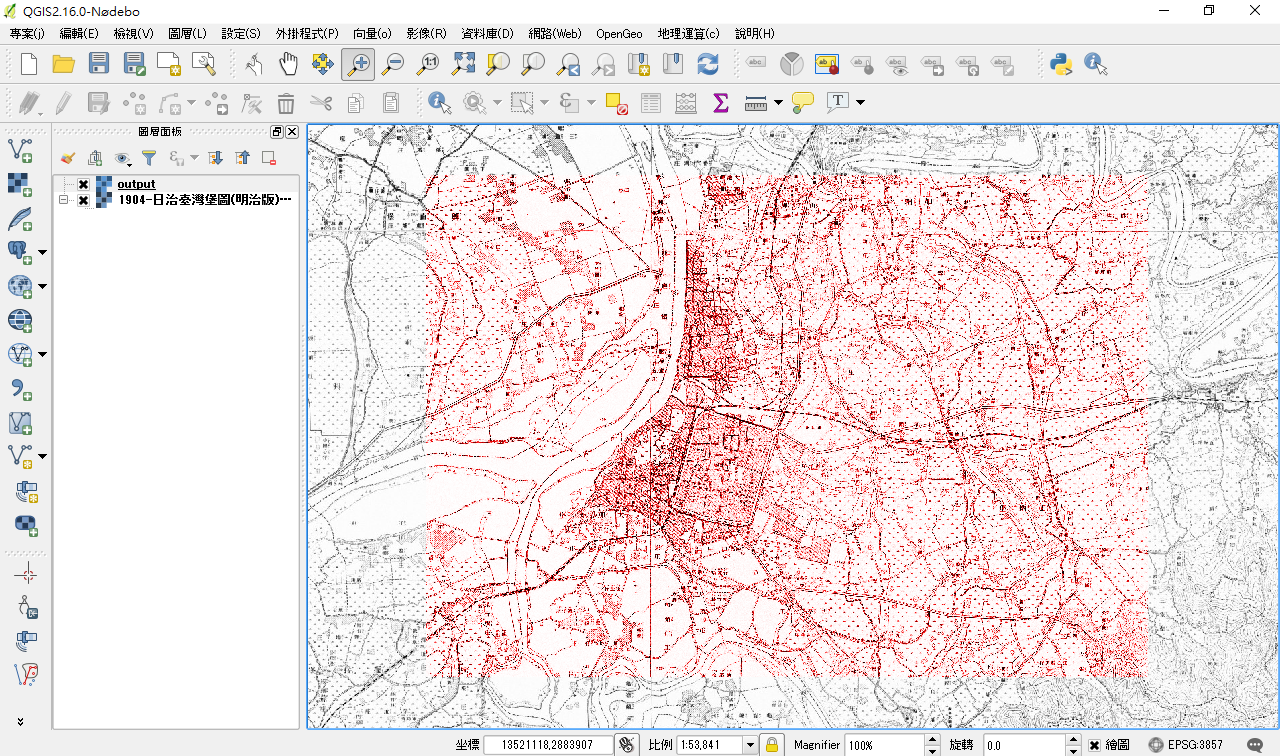Open the attribute table

(x=651, y=102)
